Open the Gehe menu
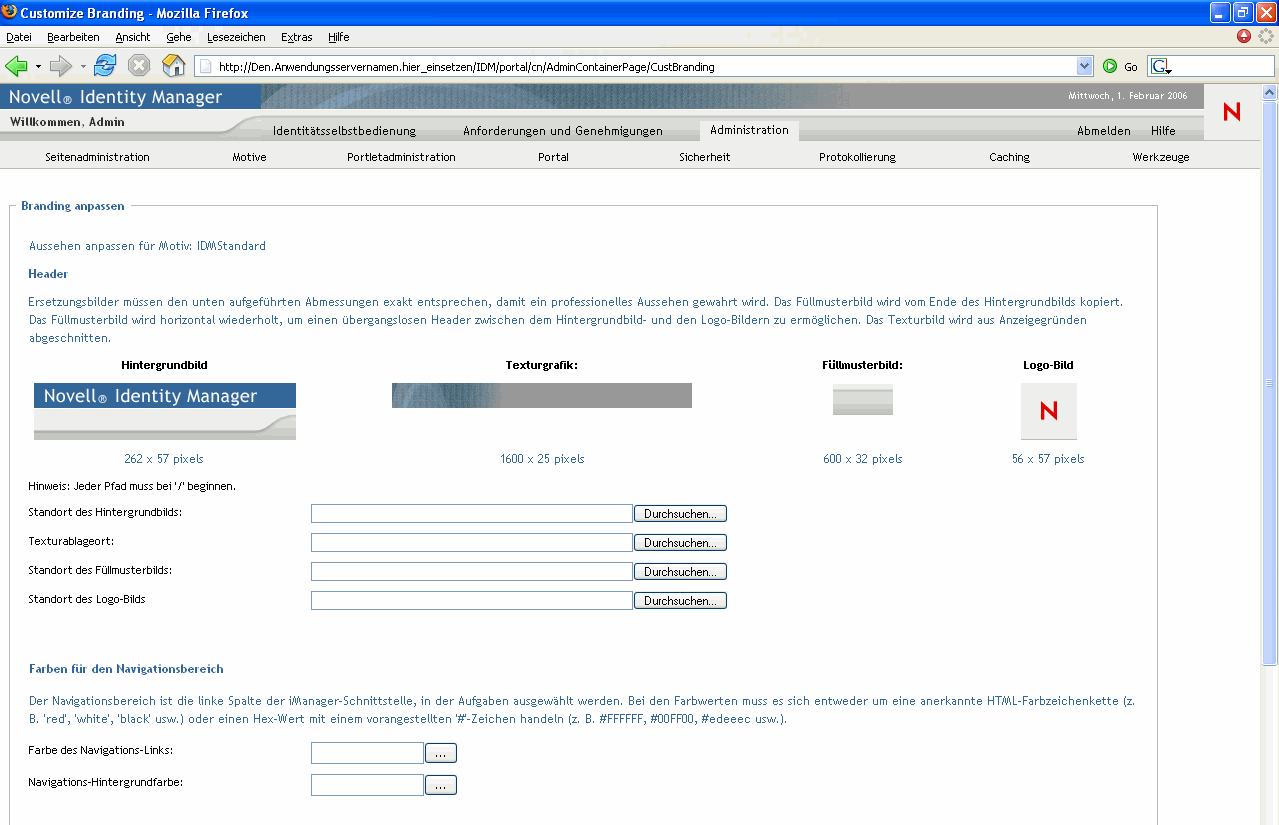Image resolution: width=1279 pixels, height=825 pixels. click(179, 37)
